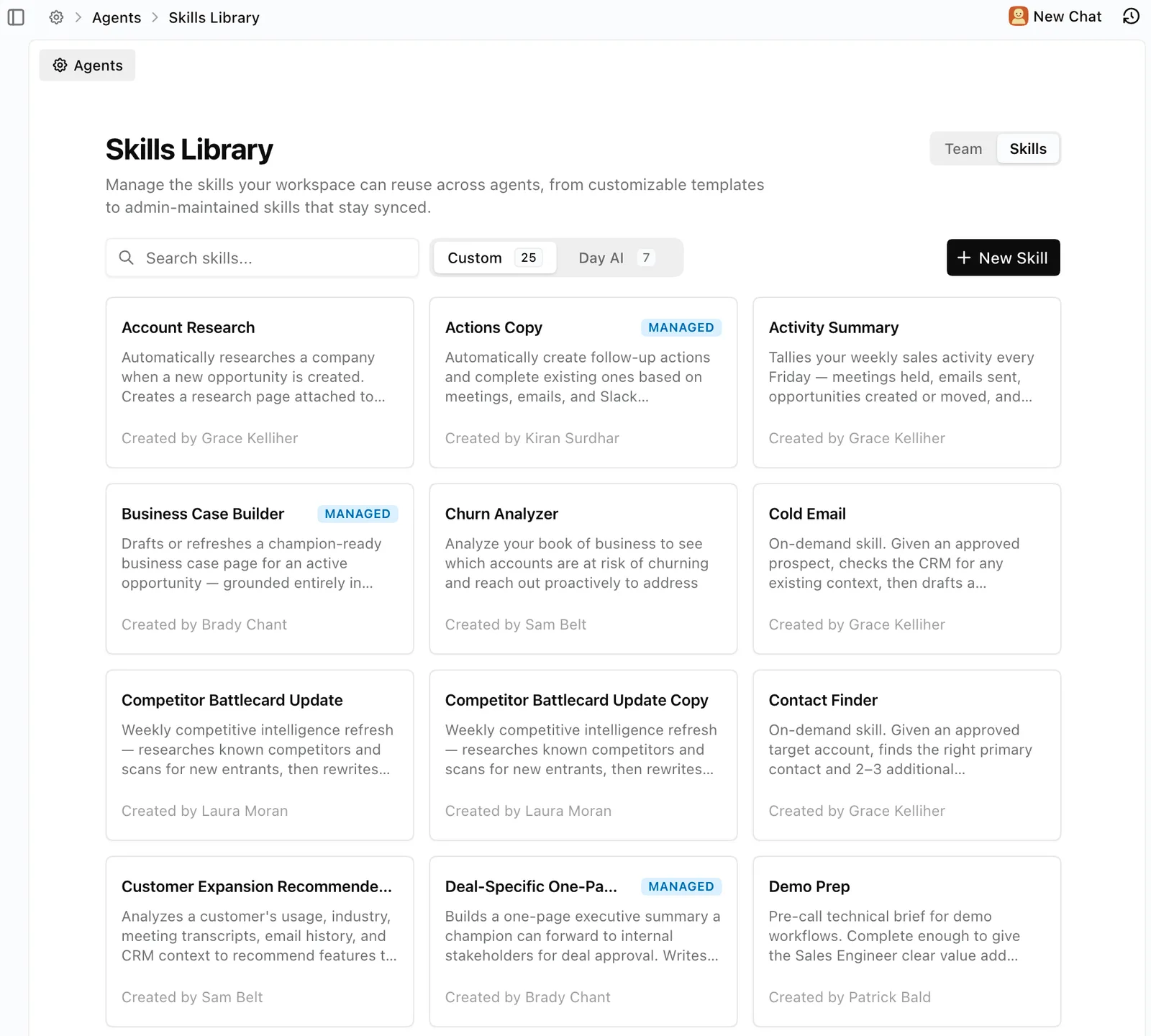Switch to the Team view
The image size is (1151, 1036).
[963, 149]
